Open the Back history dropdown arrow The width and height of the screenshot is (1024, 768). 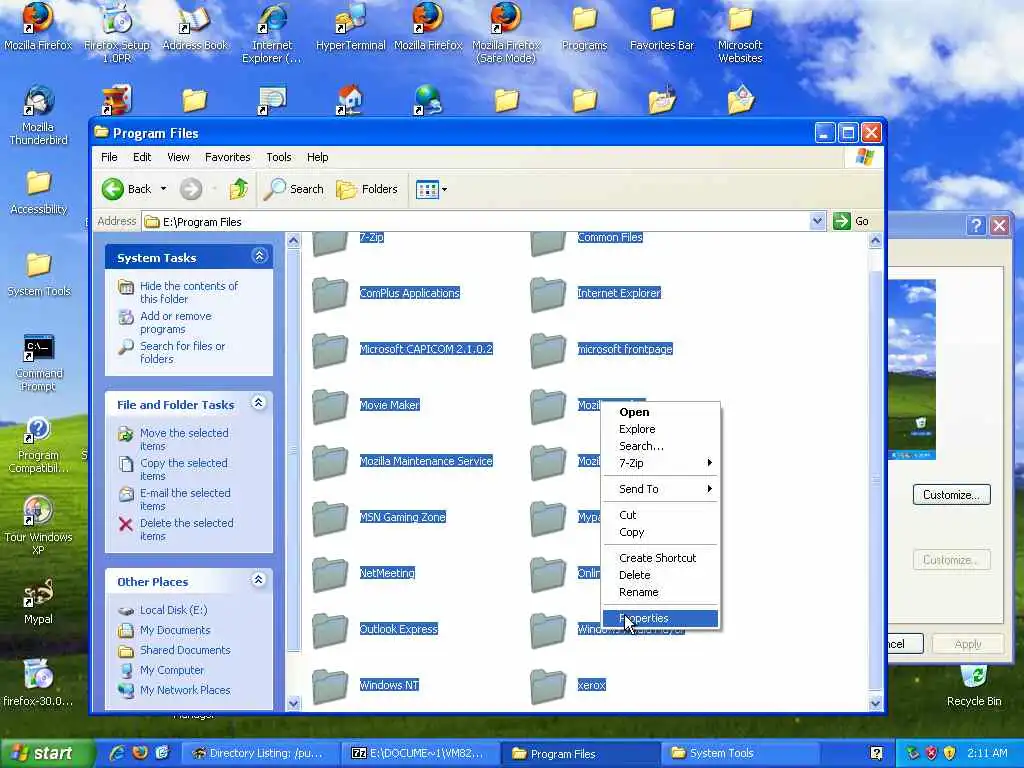[x=163, y=189]
